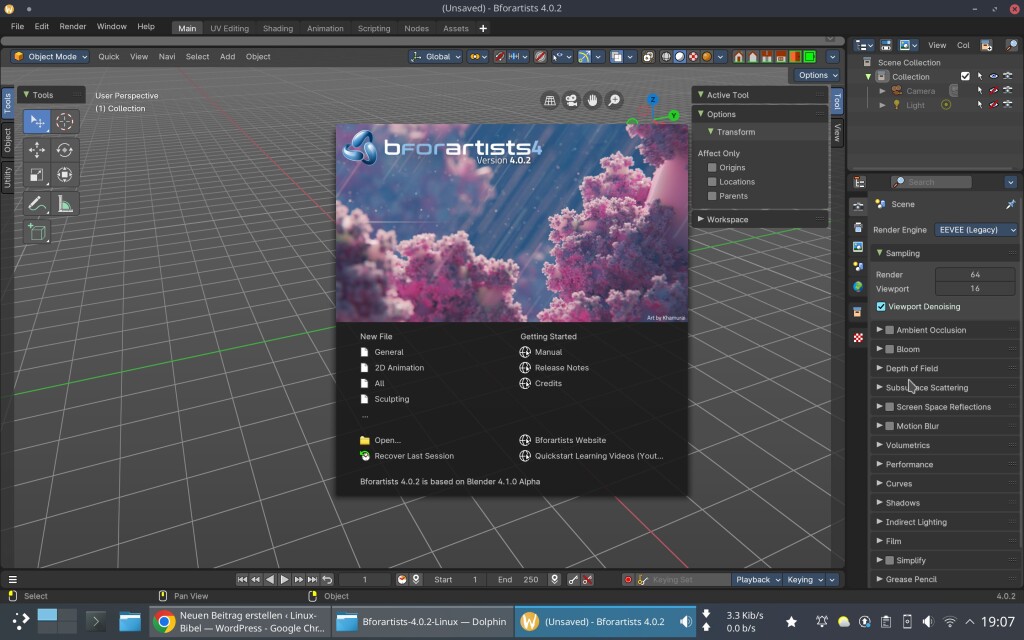
Task: Enable the Bloom checkbox
Action: [889, 349]
